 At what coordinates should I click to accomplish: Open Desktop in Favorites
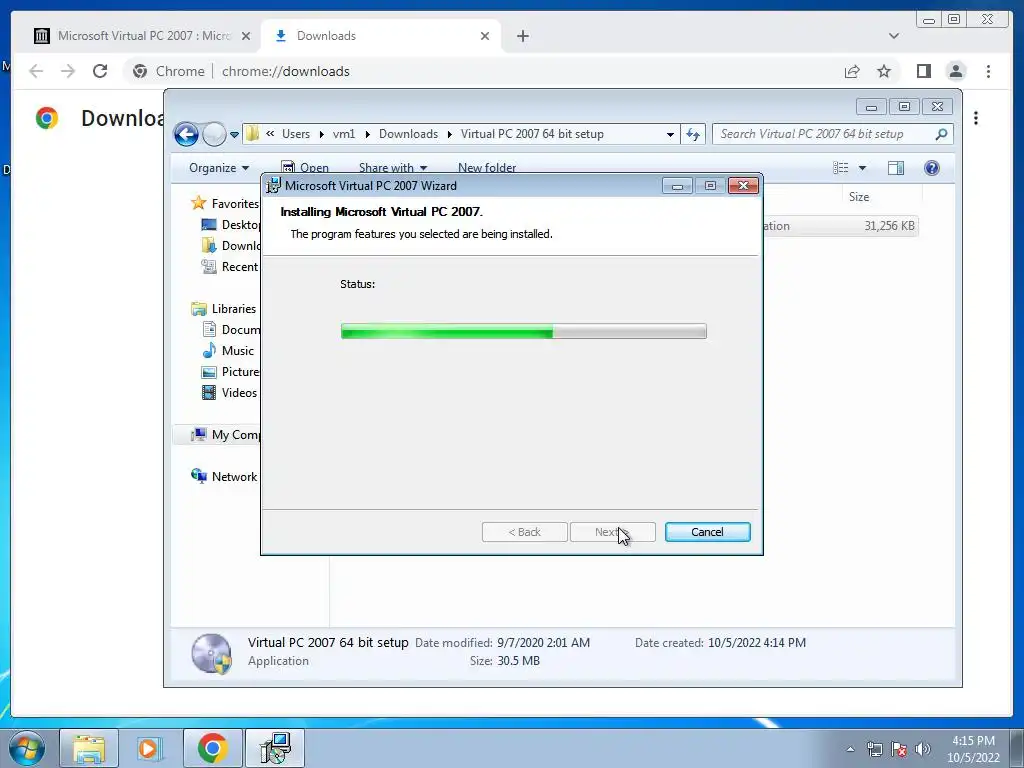(230, 225)
